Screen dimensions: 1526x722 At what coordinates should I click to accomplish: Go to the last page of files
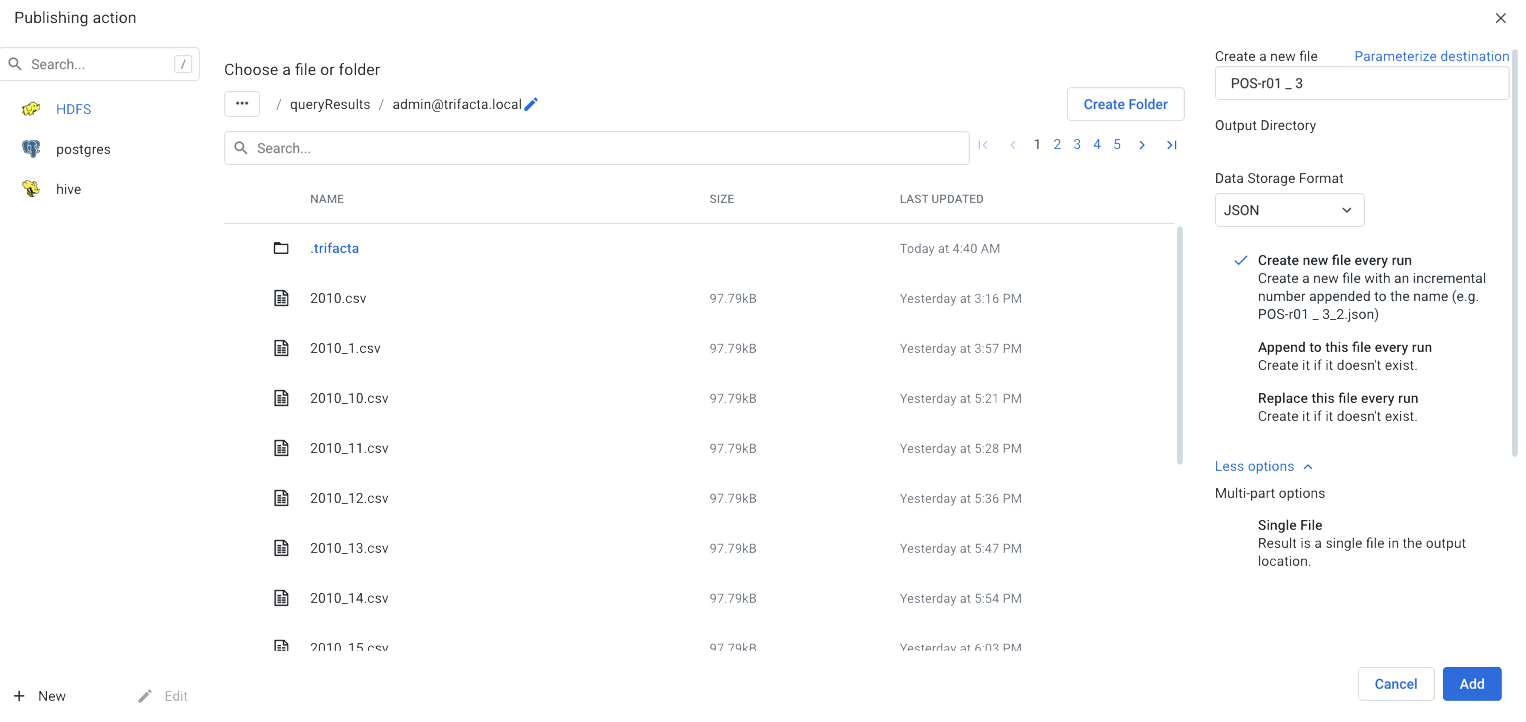click(x=1171, y=145)
